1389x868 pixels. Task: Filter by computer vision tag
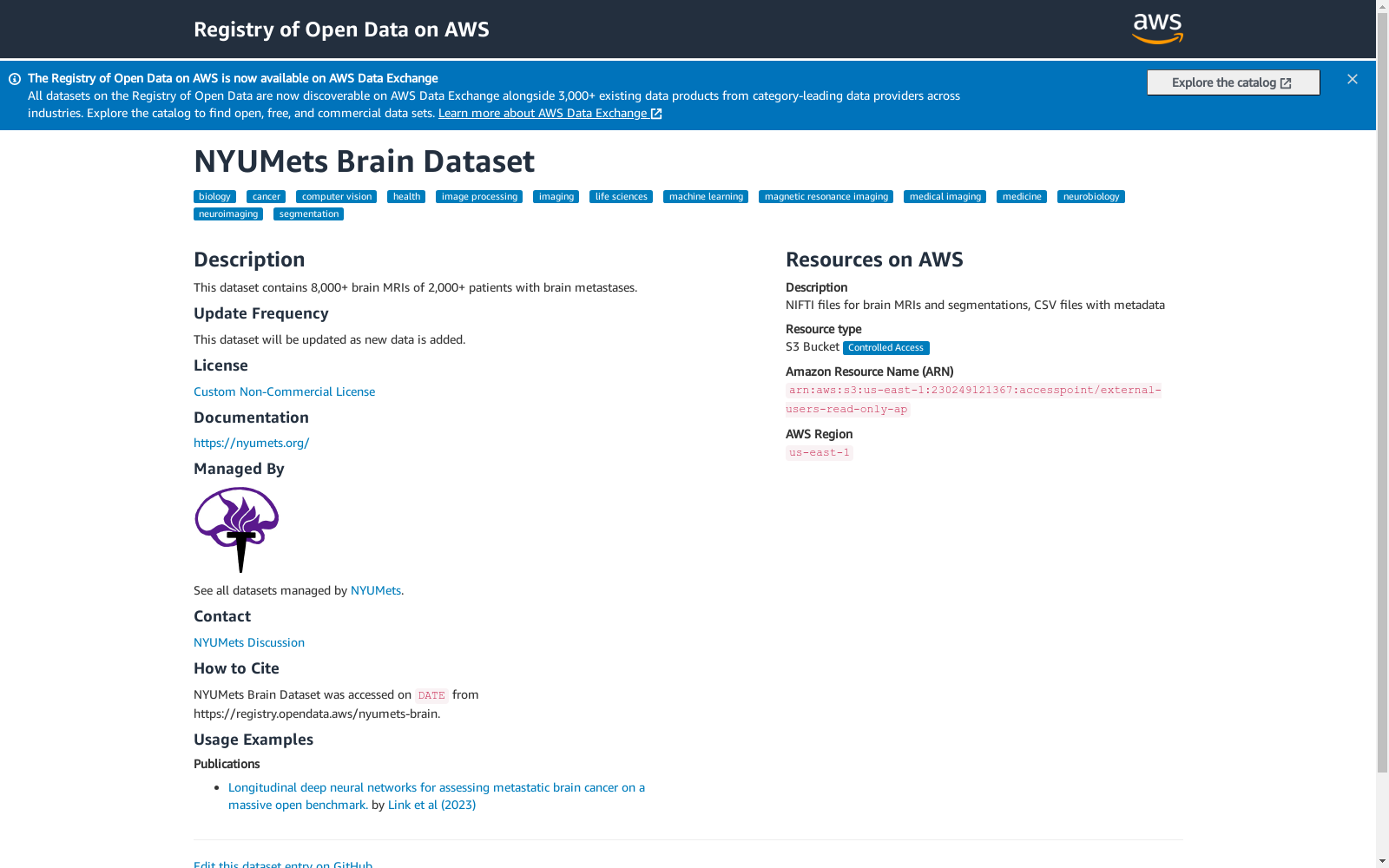point(336,197)
